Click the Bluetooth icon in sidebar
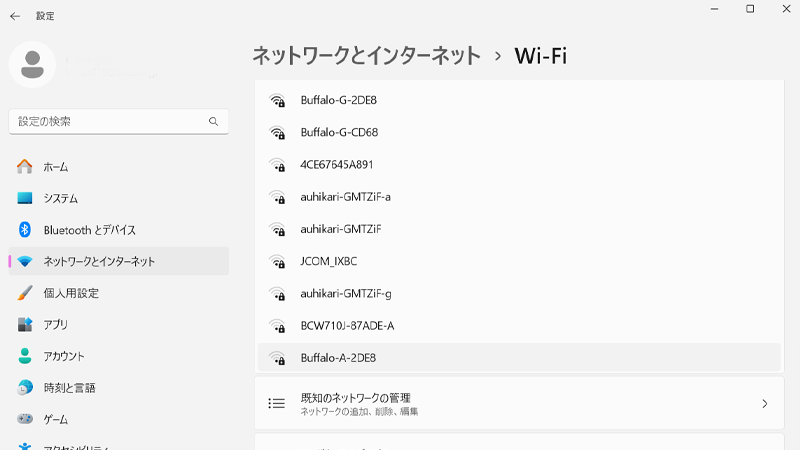The width and height of the screenshot is (800, 450). [x=24, y=230]
